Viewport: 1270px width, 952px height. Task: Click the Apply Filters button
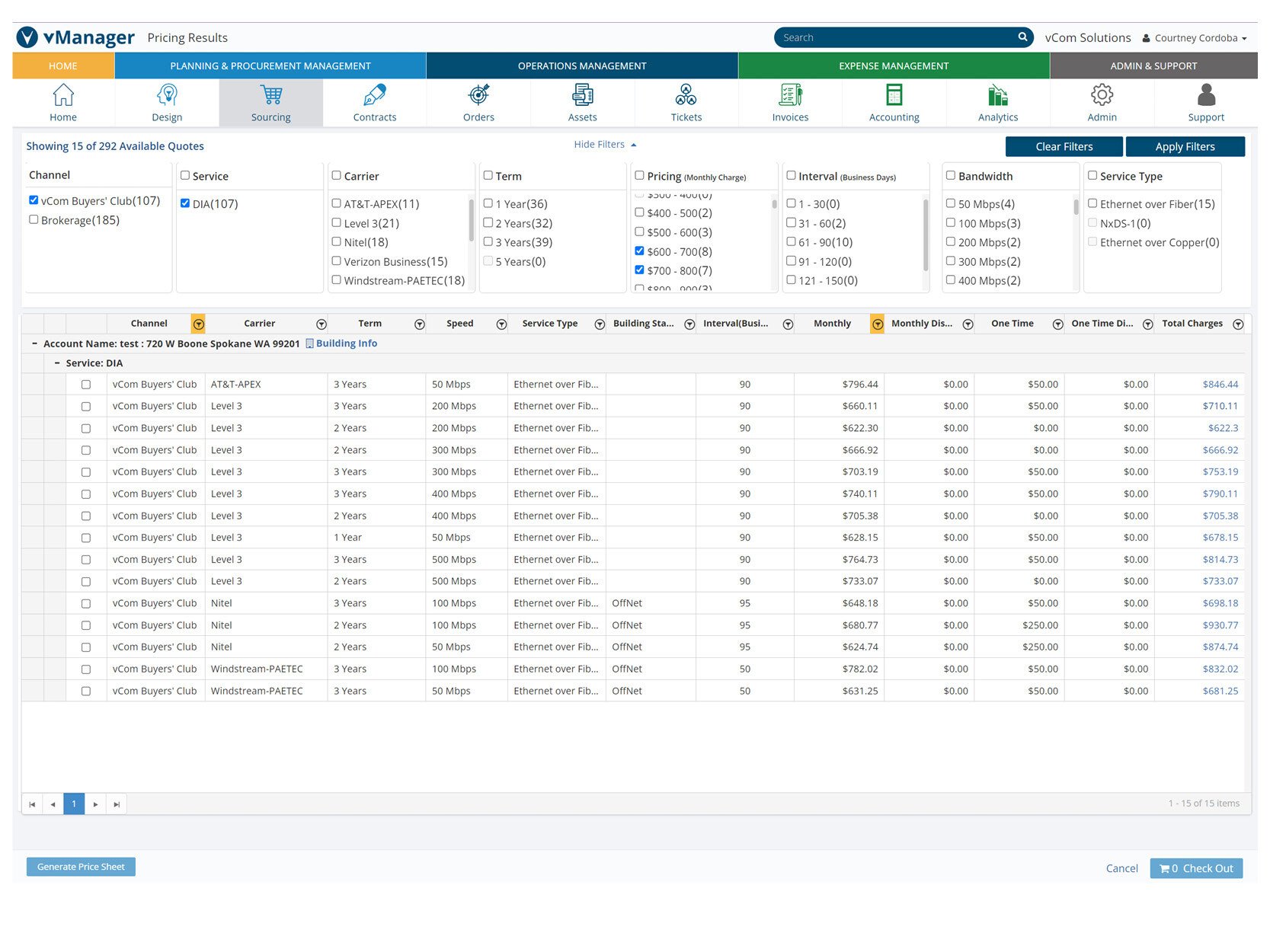(1185, 147)
